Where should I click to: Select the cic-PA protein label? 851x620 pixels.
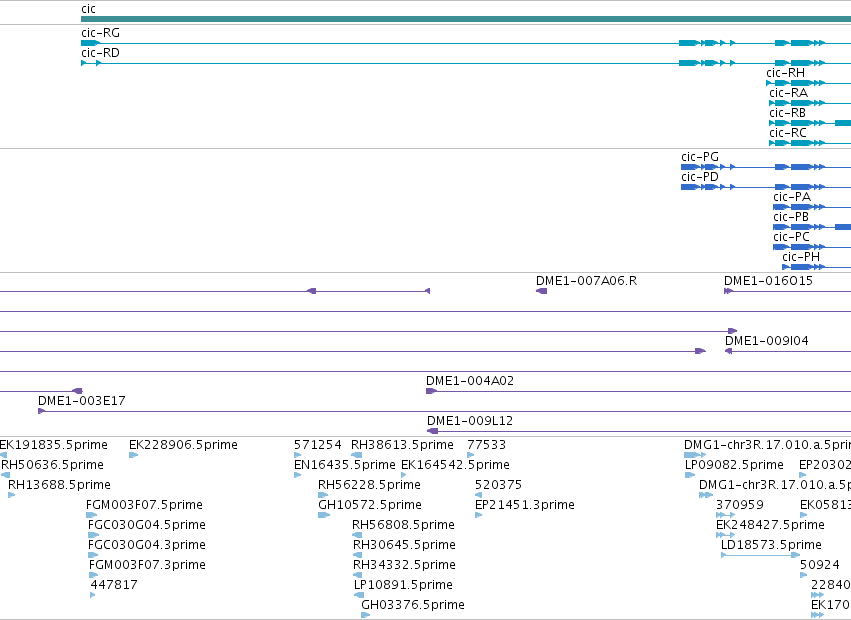[792, 197]
